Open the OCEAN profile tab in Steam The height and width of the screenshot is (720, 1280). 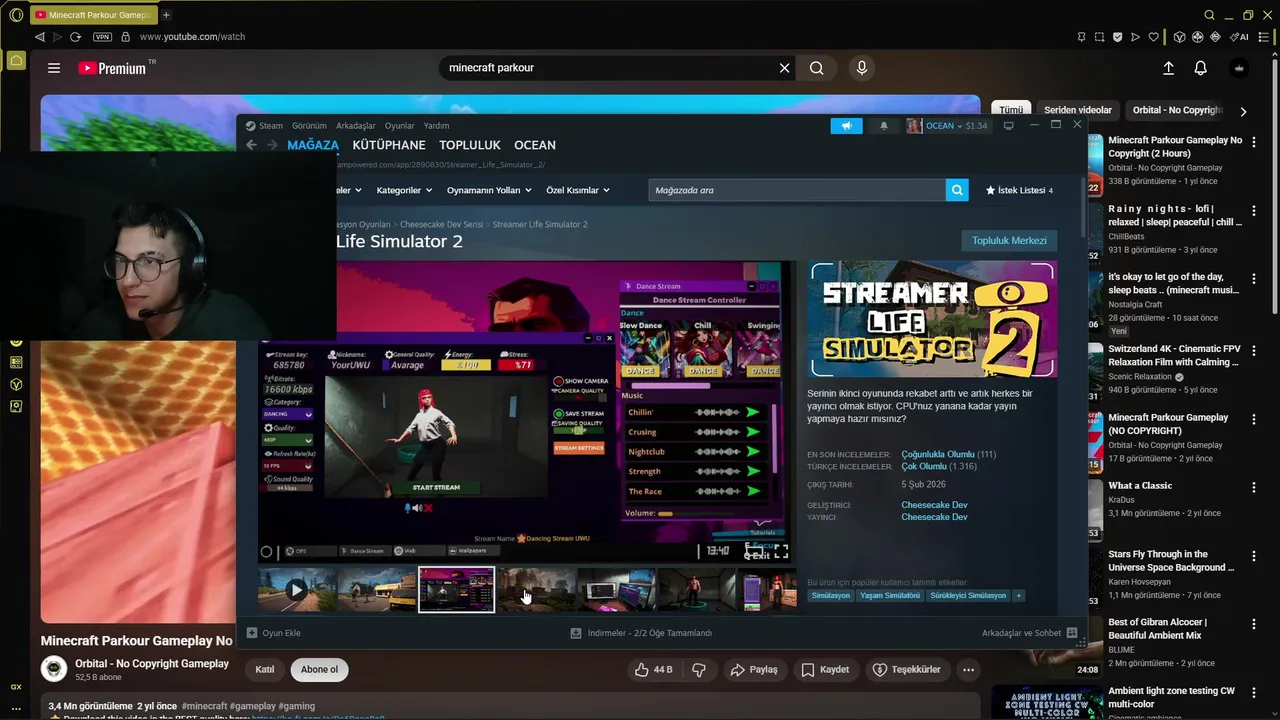pos(535,145)
